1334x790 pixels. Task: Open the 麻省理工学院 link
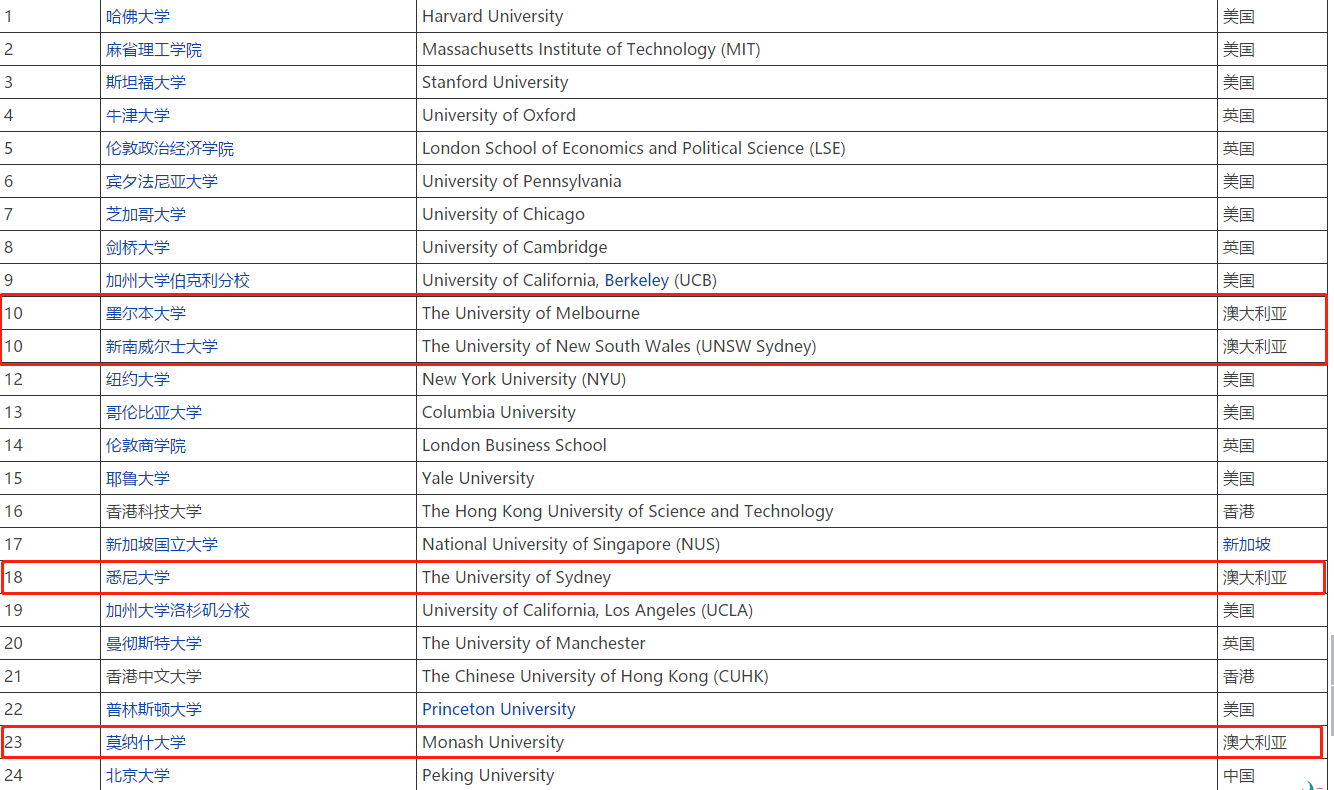point(154,49)
